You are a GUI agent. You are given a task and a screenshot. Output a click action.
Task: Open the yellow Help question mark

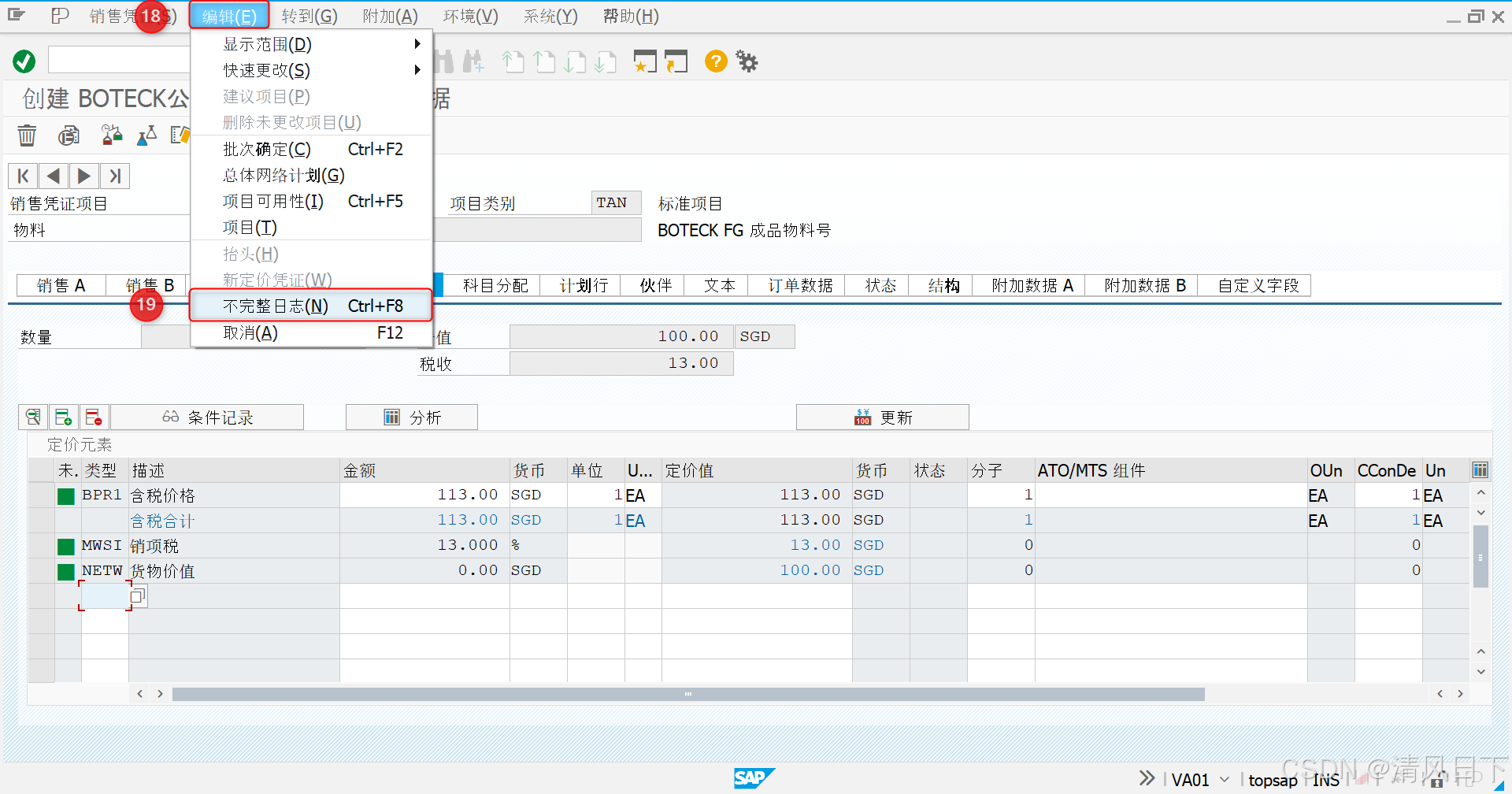[x=716, y=61]
